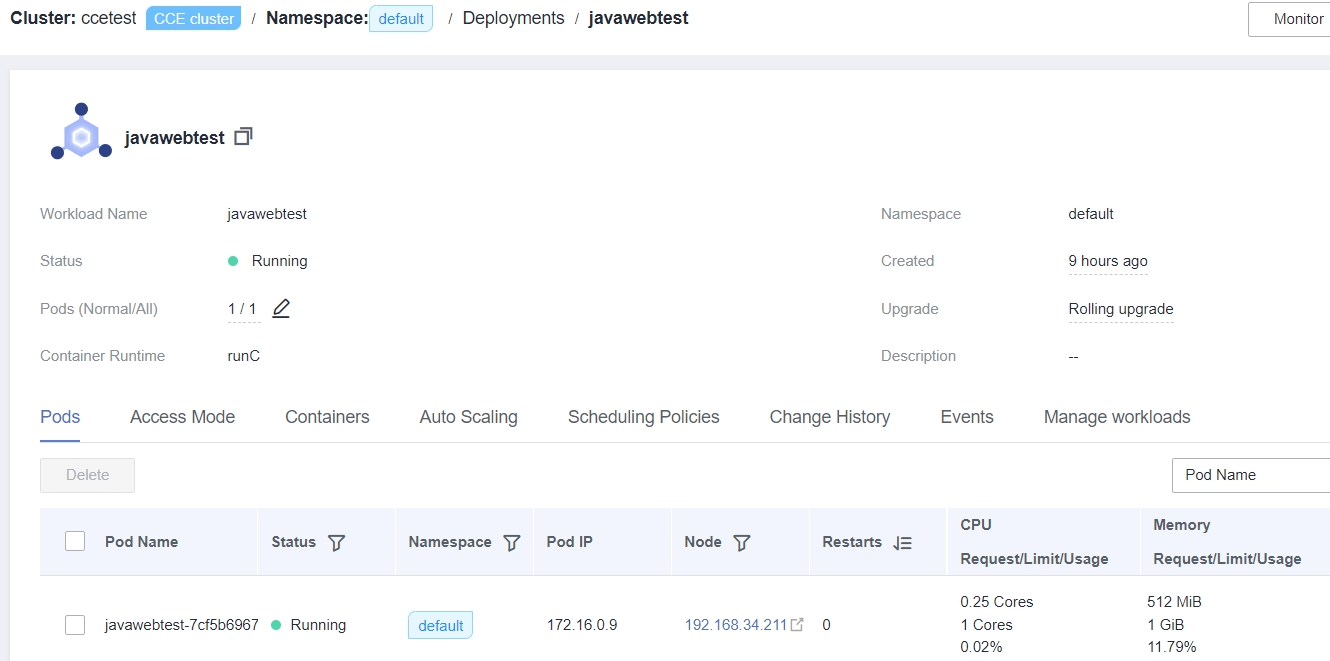Open the node in new tab via external link icon
Image resolution: width=1330 pixels, height=661 pixels.
click(x=796, y=623)
